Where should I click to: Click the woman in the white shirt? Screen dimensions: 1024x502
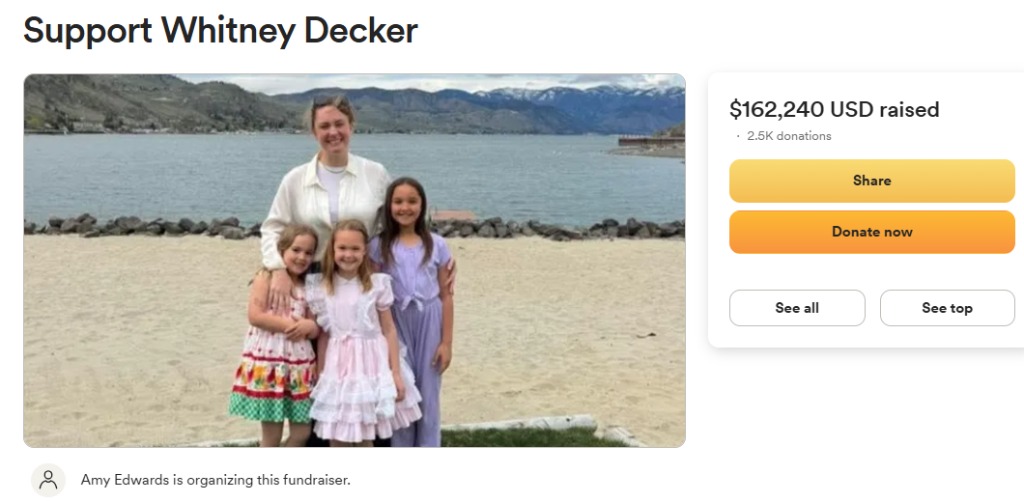(x=327, y=189)
